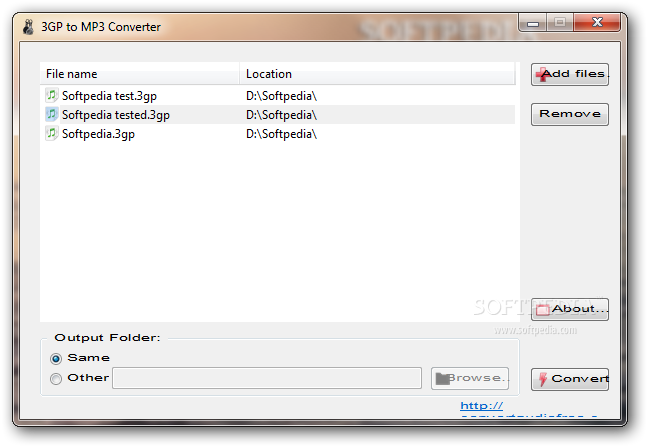This screenshot has width=648, height=447.
Task: Click the music icon beside Softpedia test.3gp
Action: [51, 95]
